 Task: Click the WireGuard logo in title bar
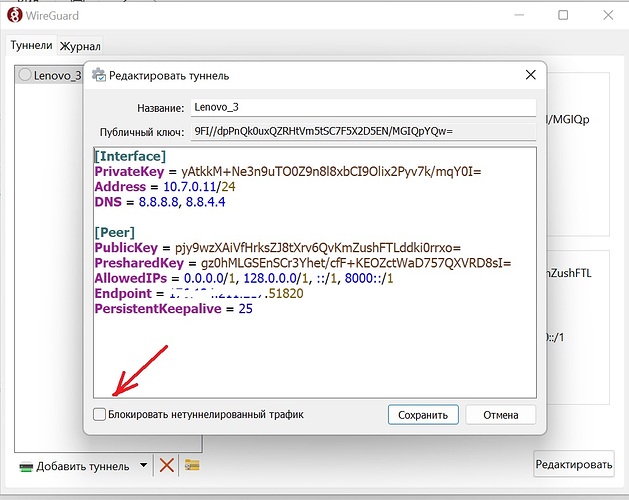click(14, 15)
